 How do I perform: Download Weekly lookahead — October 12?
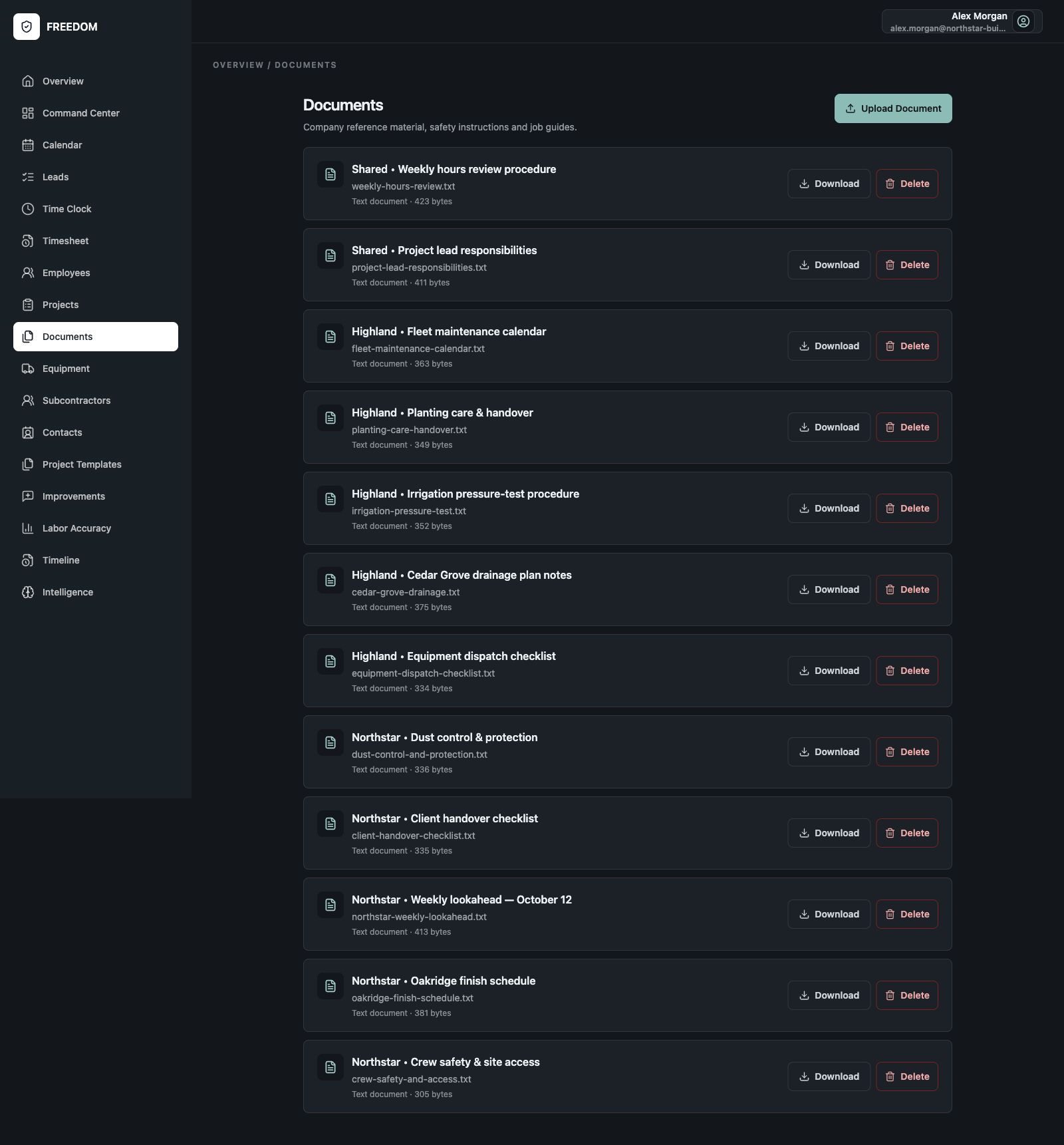coord(829,914)
